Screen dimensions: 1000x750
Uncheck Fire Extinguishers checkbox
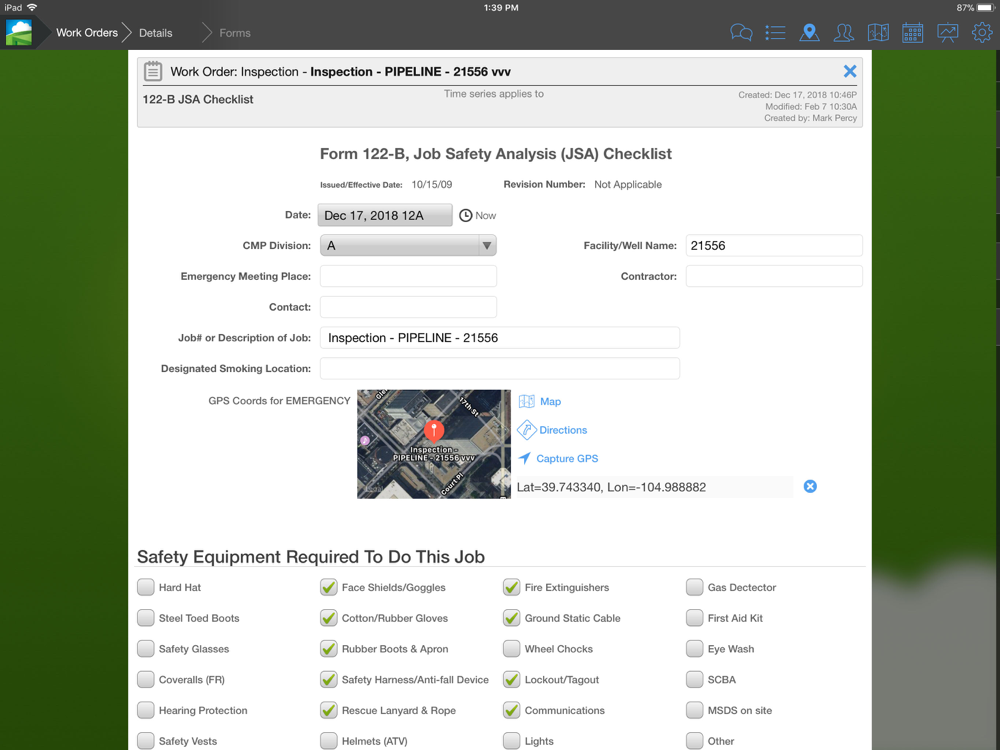pos(511,588)
